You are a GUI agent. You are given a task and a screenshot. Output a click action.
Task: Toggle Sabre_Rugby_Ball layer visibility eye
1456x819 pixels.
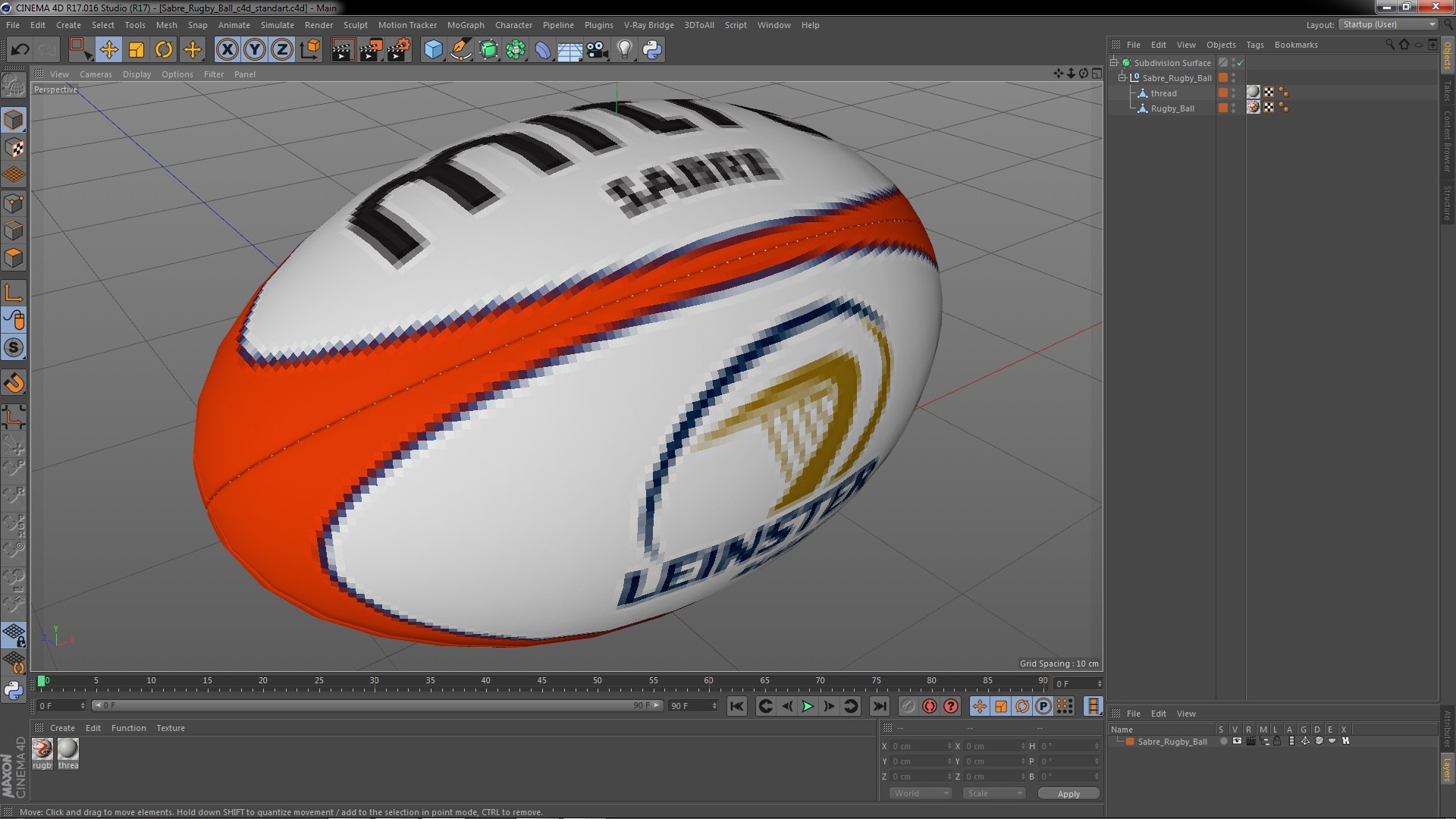click(x=1237, y=742)
